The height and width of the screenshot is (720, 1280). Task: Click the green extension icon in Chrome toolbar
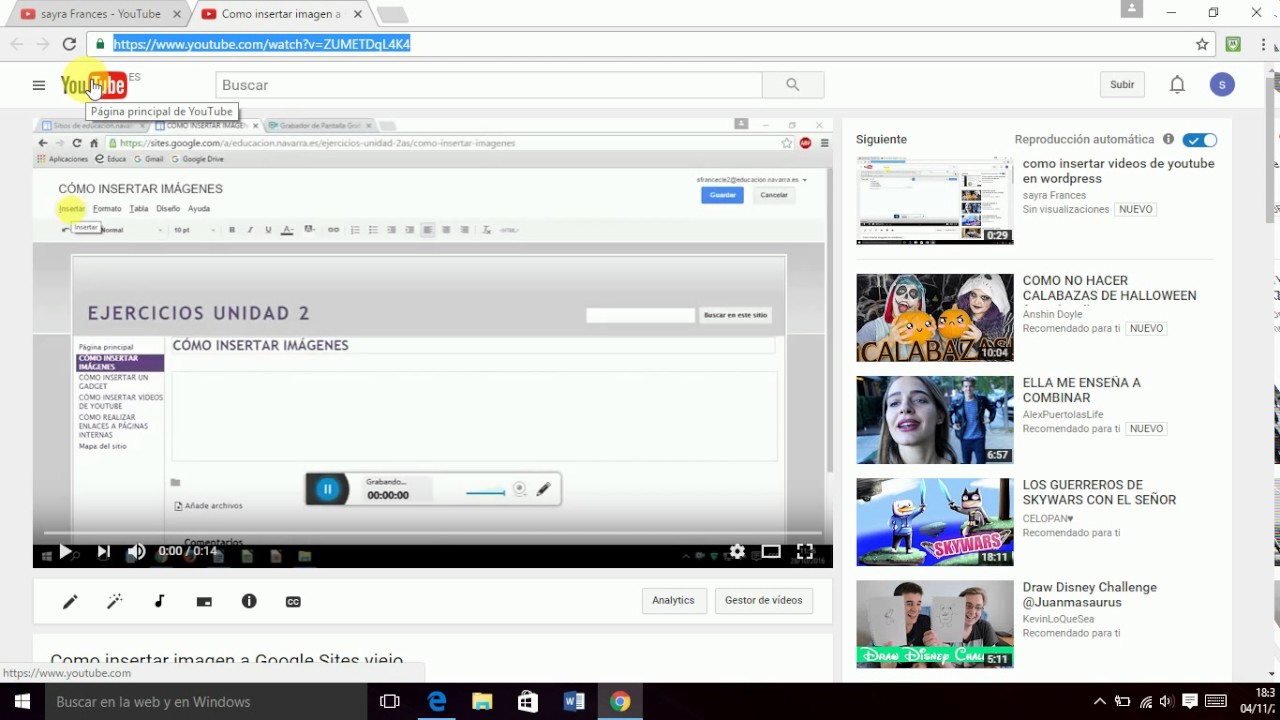click(x=1233, y=44)
